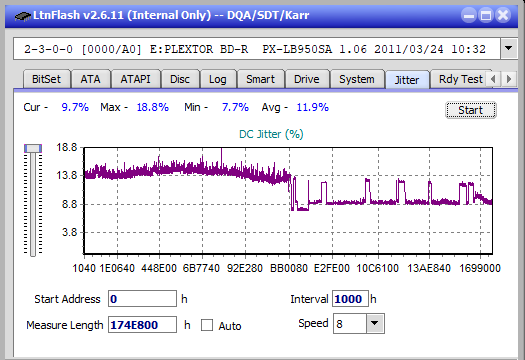
Task: Switch to the BitSet tab
Action: (47, 79)
